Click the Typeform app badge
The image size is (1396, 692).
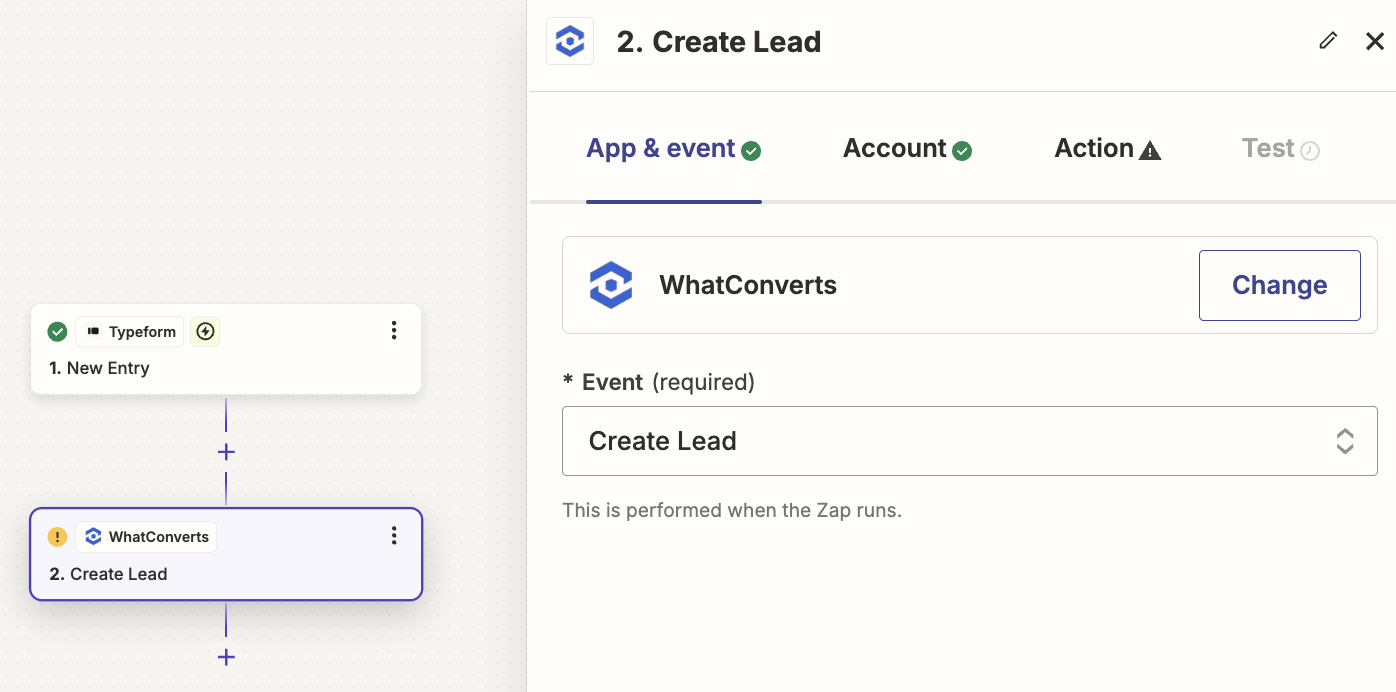130,331
